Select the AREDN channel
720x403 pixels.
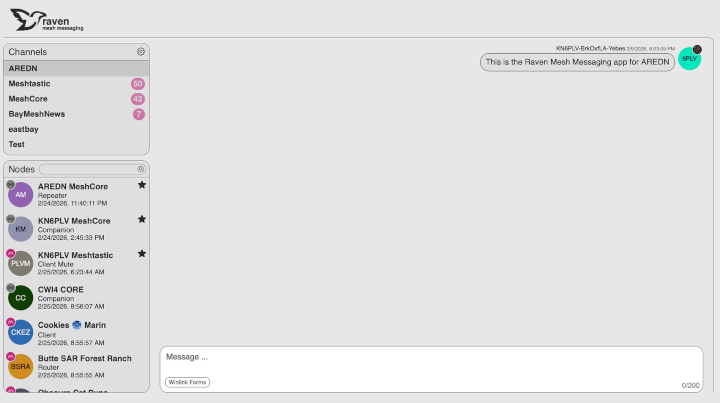point(76,68)
